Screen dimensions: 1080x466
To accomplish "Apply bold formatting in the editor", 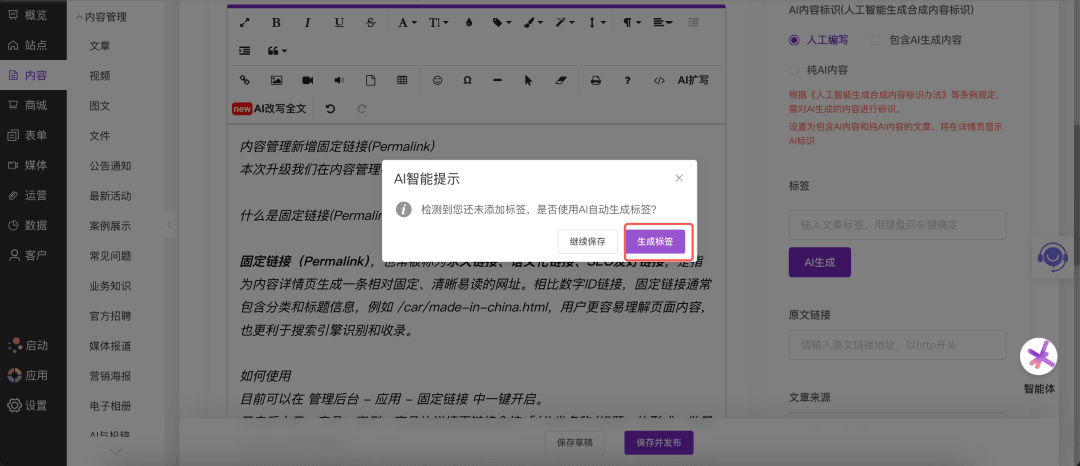I will (276, 23).
